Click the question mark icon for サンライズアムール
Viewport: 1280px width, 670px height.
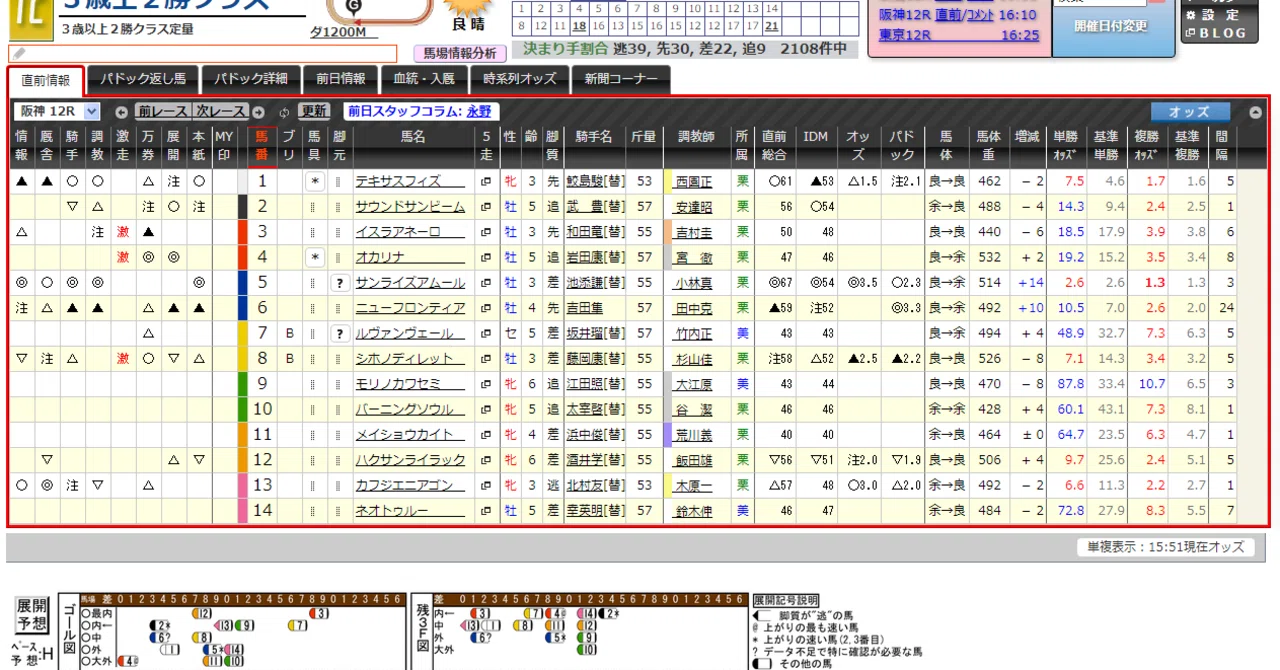pos(340,283)
